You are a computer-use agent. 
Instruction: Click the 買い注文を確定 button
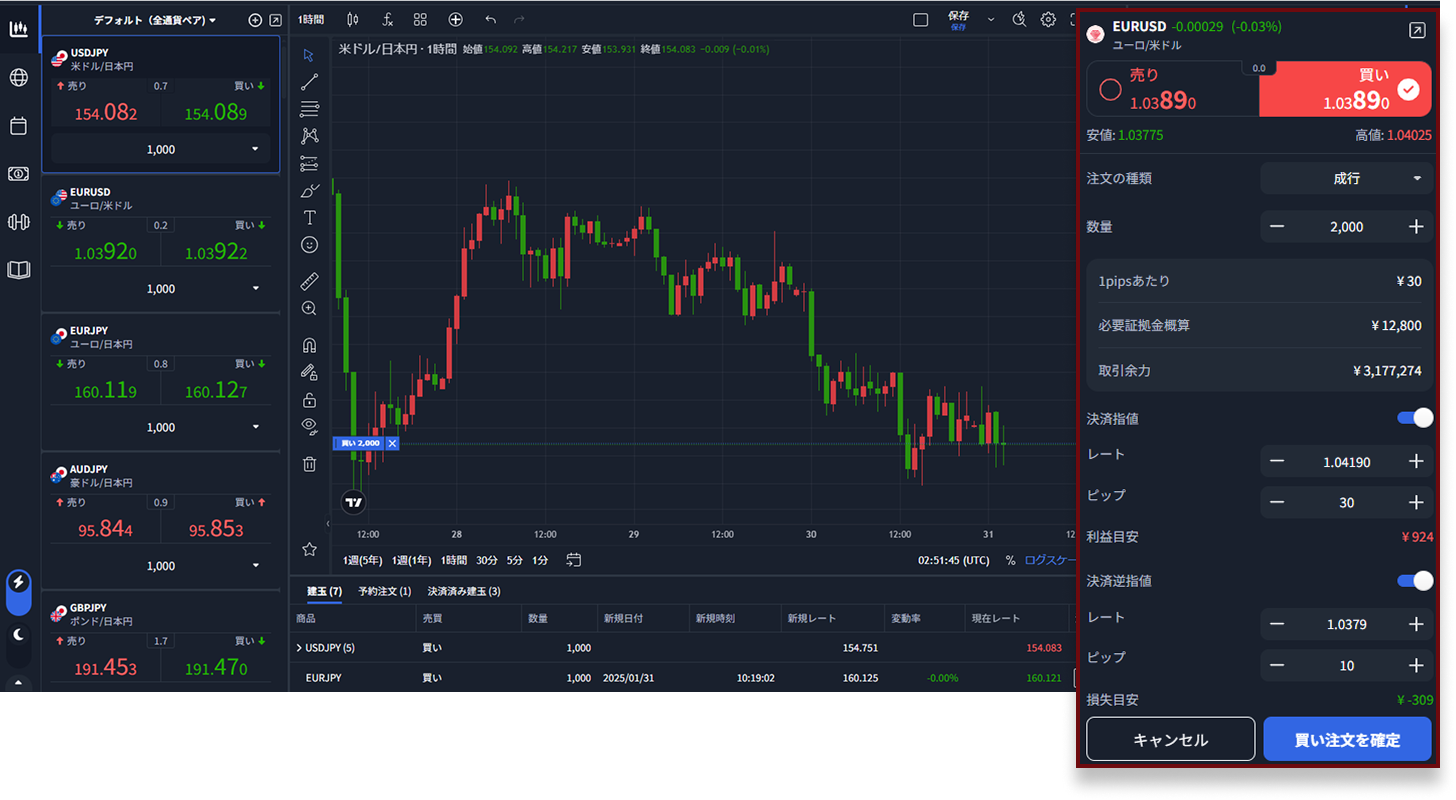point(1347,740)
